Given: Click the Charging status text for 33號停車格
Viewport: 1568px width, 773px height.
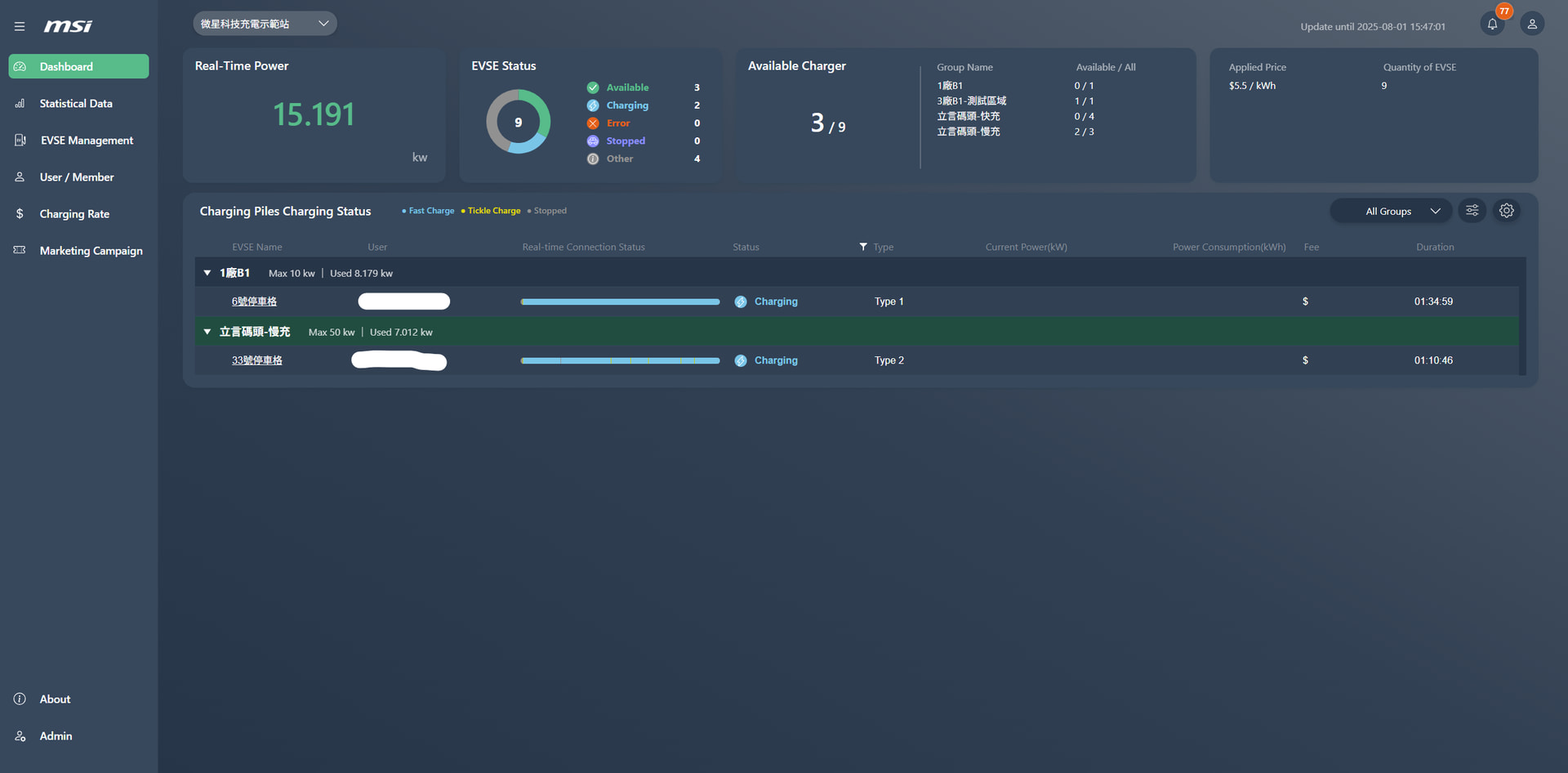Looking at the screenshot, I should [776, 360].
